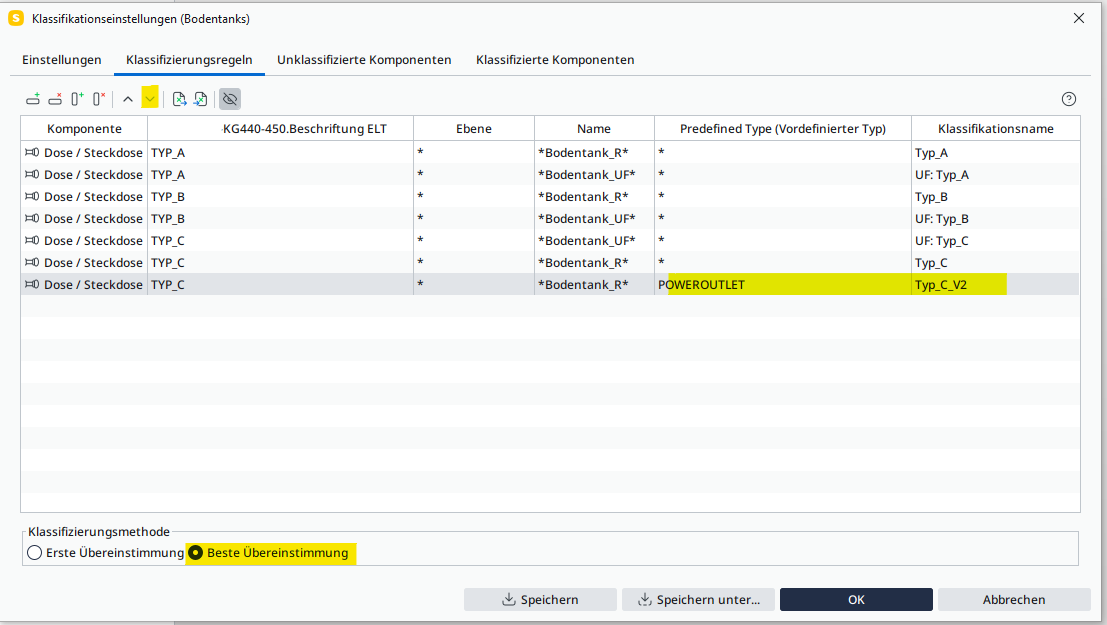The image size is (1107, 625).
Task: Move selected rule up with arrow
Action: [128, 99]
